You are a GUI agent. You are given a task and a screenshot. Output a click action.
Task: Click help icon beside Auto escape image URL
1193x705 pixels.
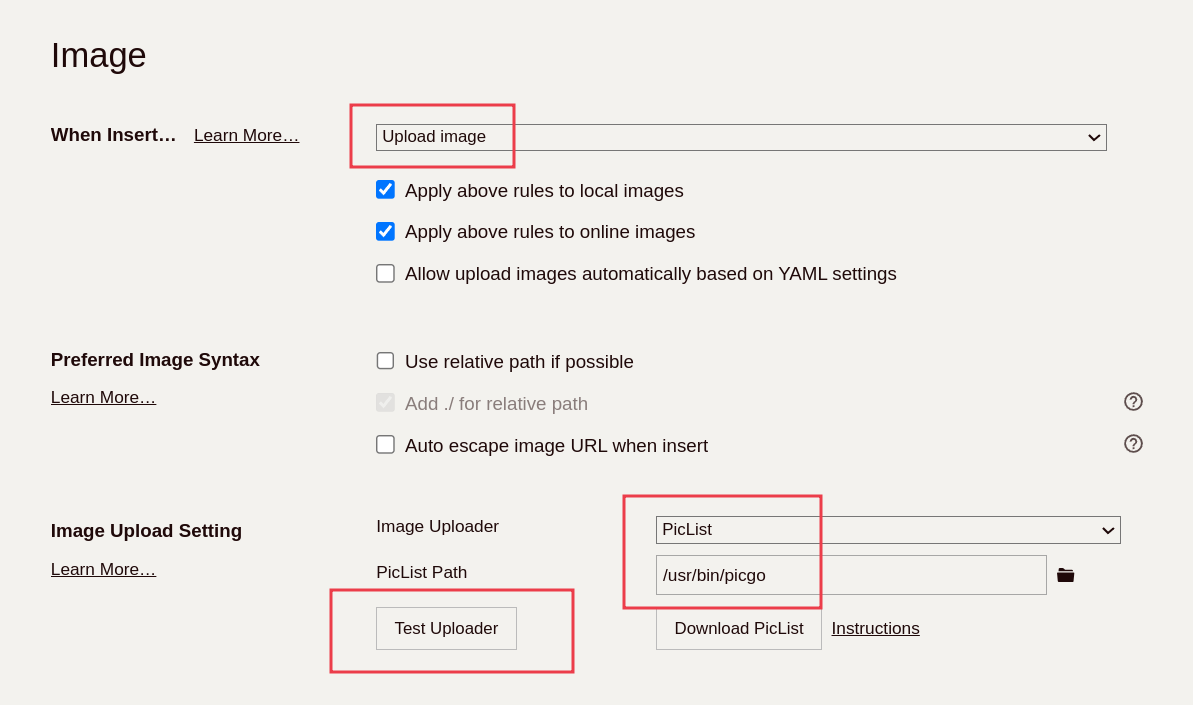coord(1133,444)
